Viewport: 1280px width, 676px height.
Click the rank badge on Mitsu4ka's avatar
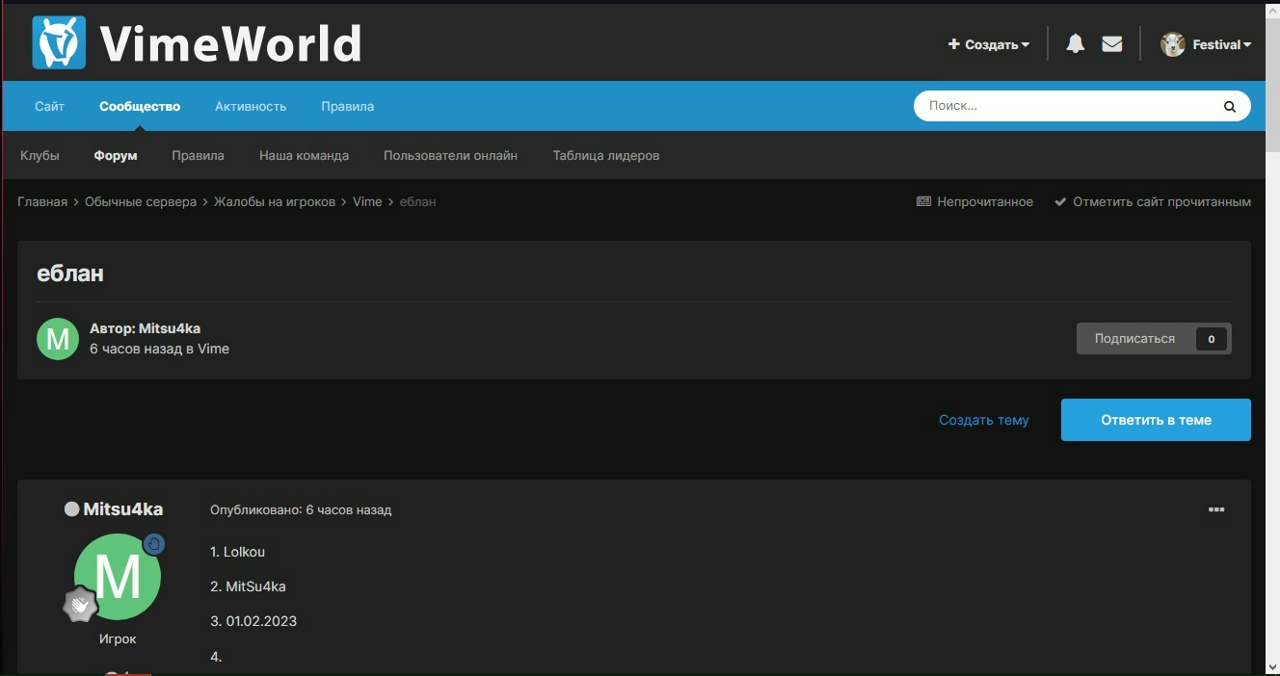(80, 605)
